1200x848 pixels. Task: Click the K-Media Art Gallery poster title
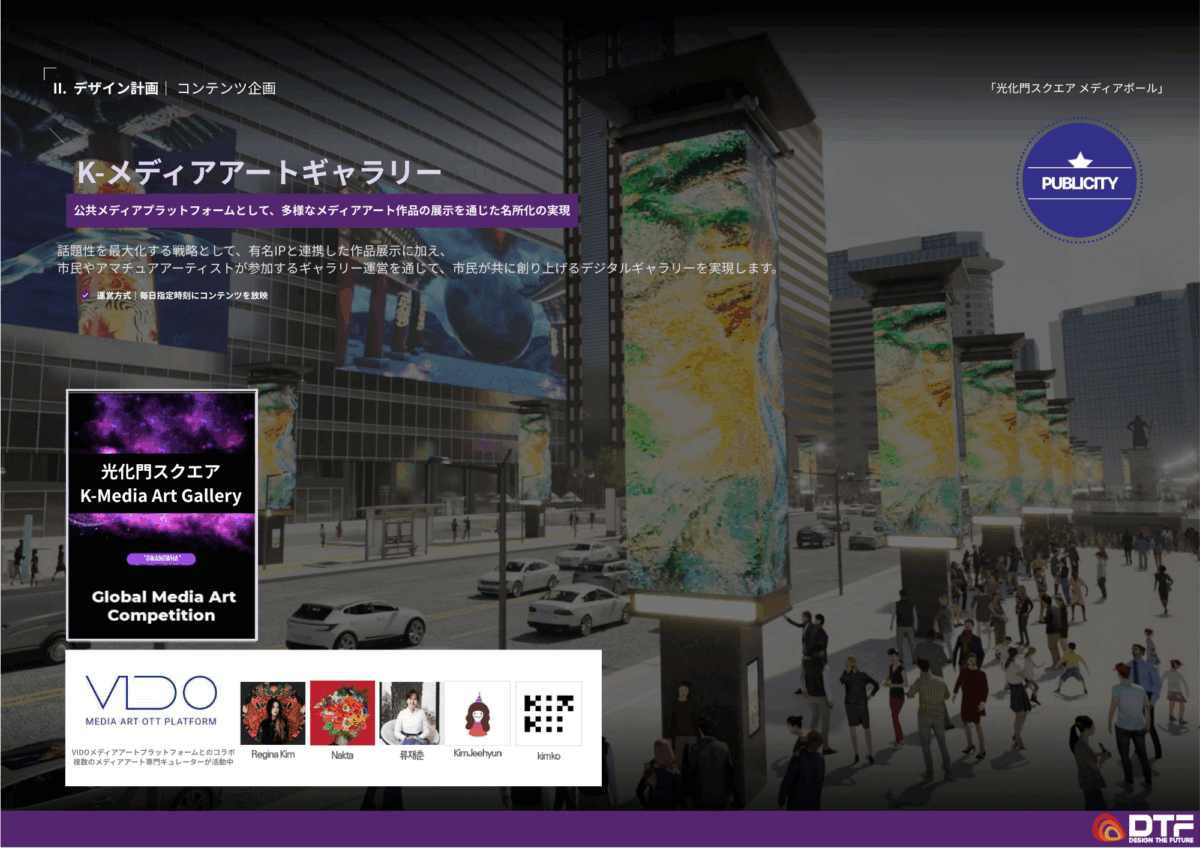[x=161, y=483]
